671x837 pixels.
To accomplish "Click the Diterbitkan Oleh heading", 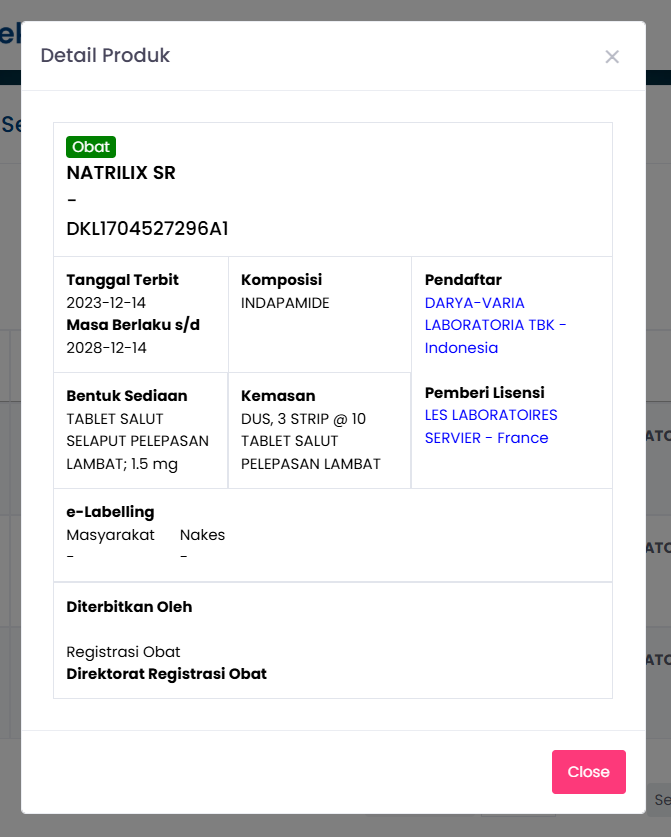I will coord(129,607).
